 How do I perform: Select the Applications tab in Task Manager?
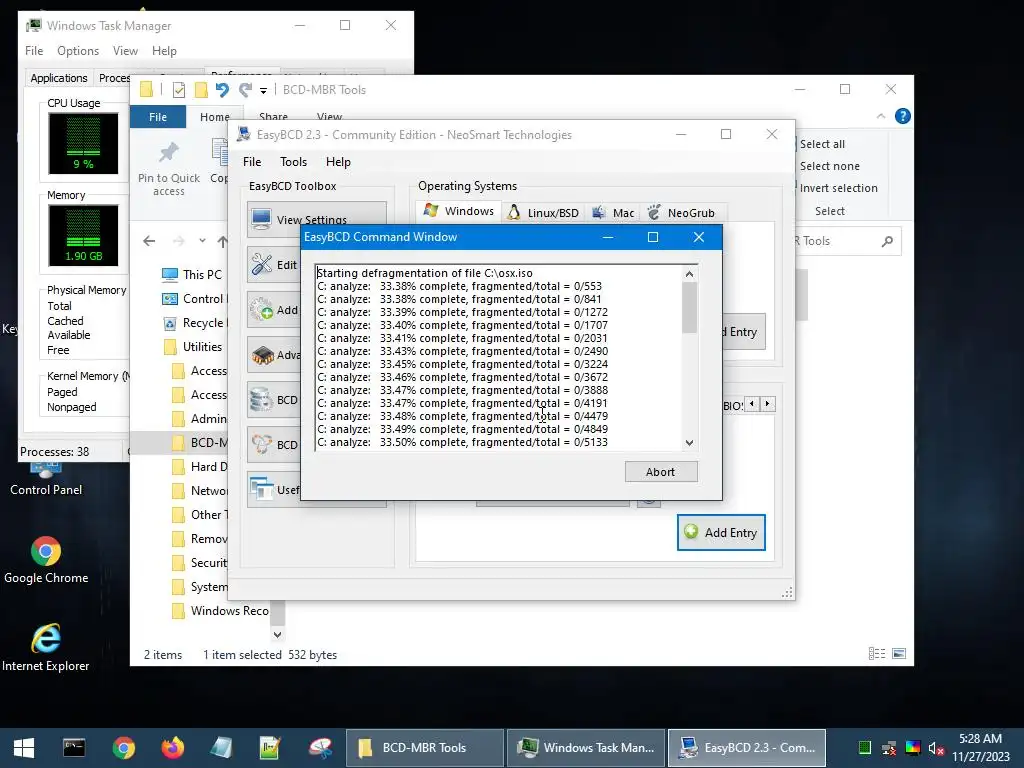(x=59, y=78)
